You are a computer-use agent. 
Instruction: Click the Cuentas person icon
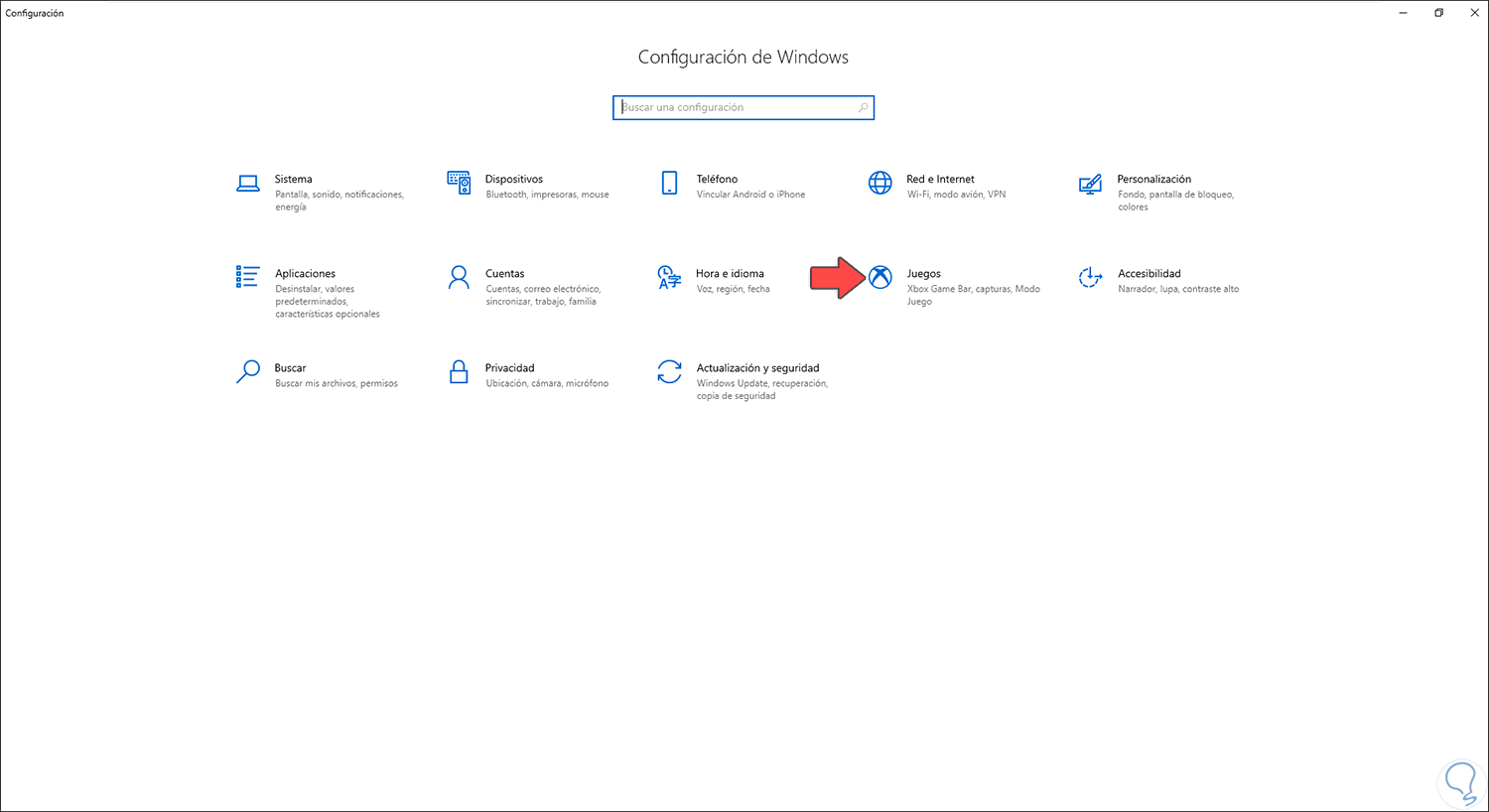pyautogui.click(x=459, y=277)
